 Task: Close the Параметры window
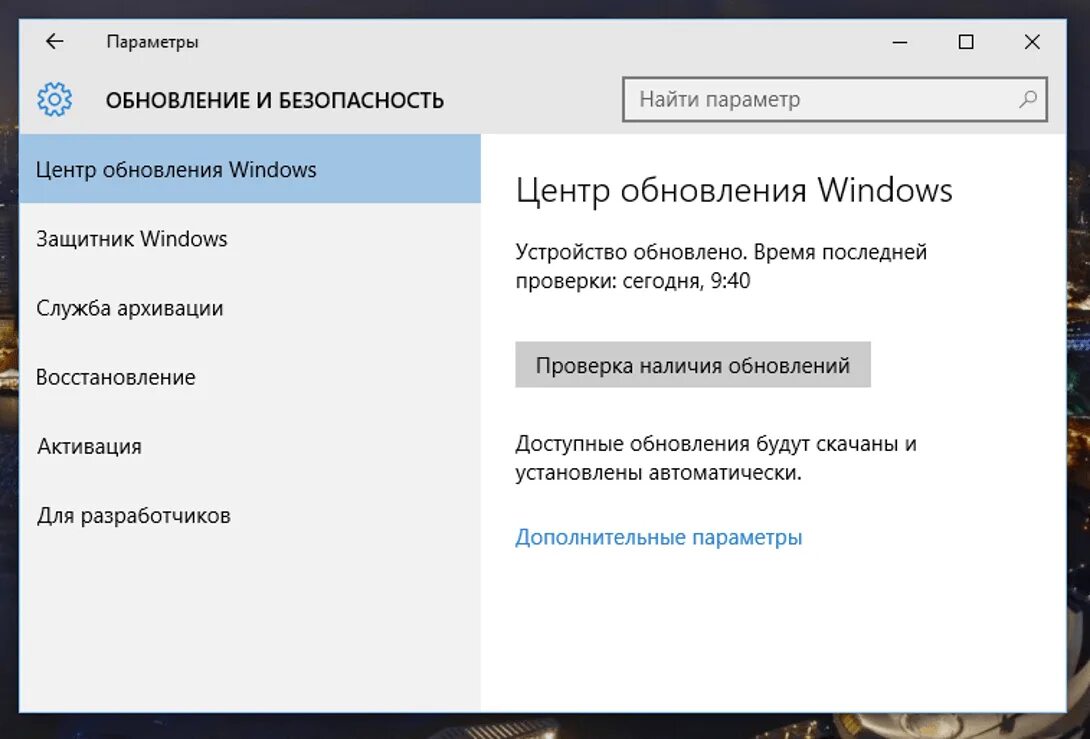(x=1032, y=42)
